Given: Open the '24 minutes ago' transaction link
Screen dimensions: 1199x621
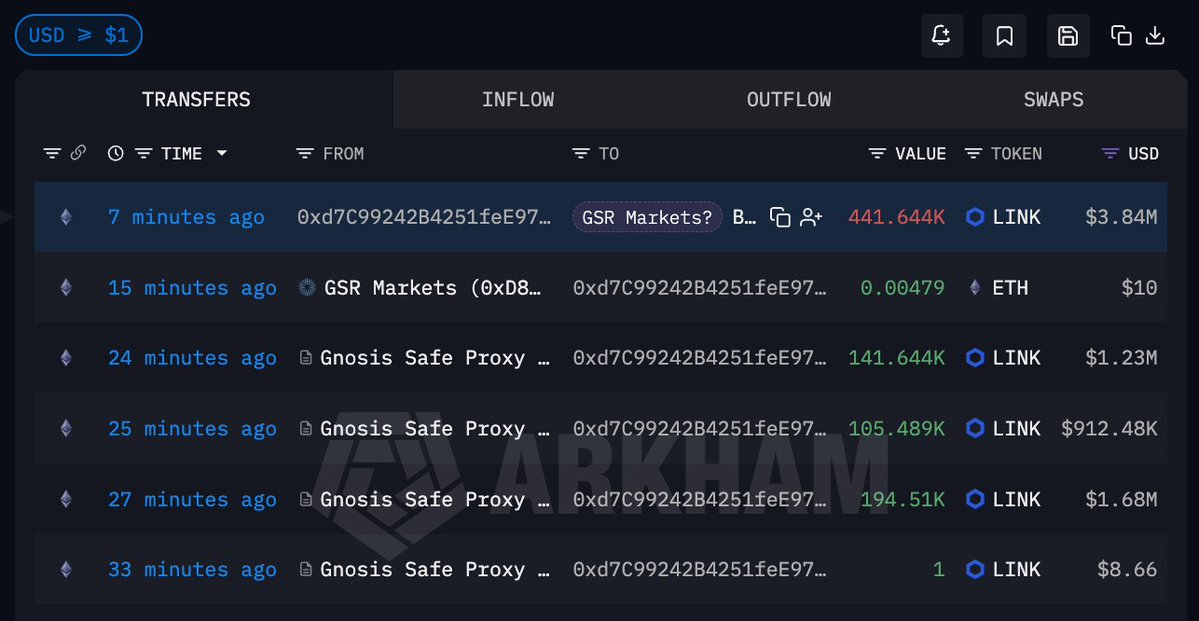Looking at the screenshot, I should pyautogui.click(x=193, y=358).
